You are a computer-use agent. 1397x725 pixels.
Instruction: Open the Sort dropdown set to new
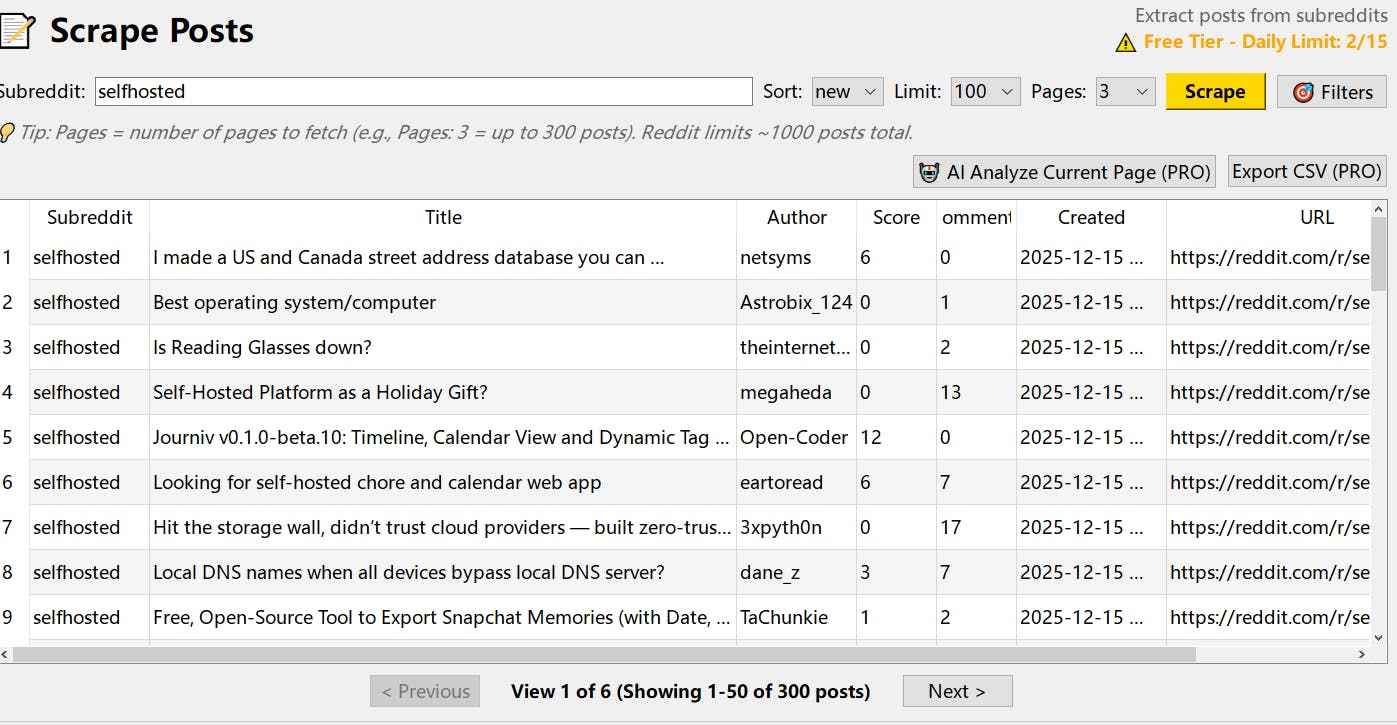(x=847, y=91)
